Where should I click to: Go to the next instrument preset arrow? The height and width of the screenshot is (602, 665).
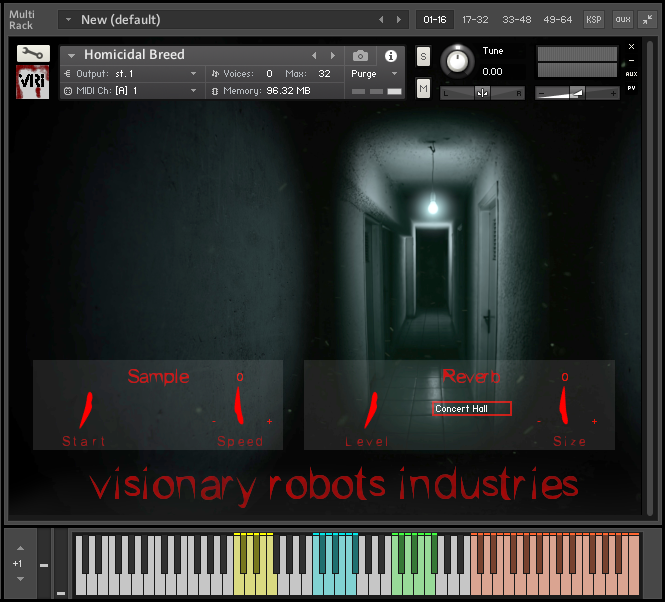(332, 56)
